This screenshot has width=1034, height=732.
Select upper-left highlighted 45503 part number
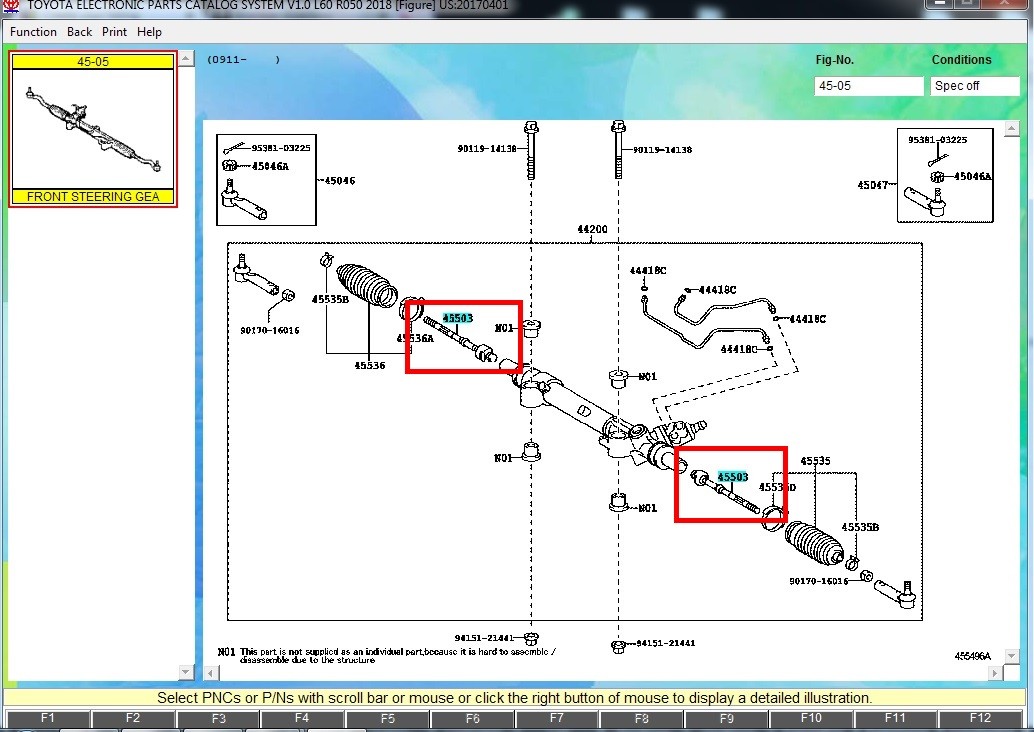[458, 318]
